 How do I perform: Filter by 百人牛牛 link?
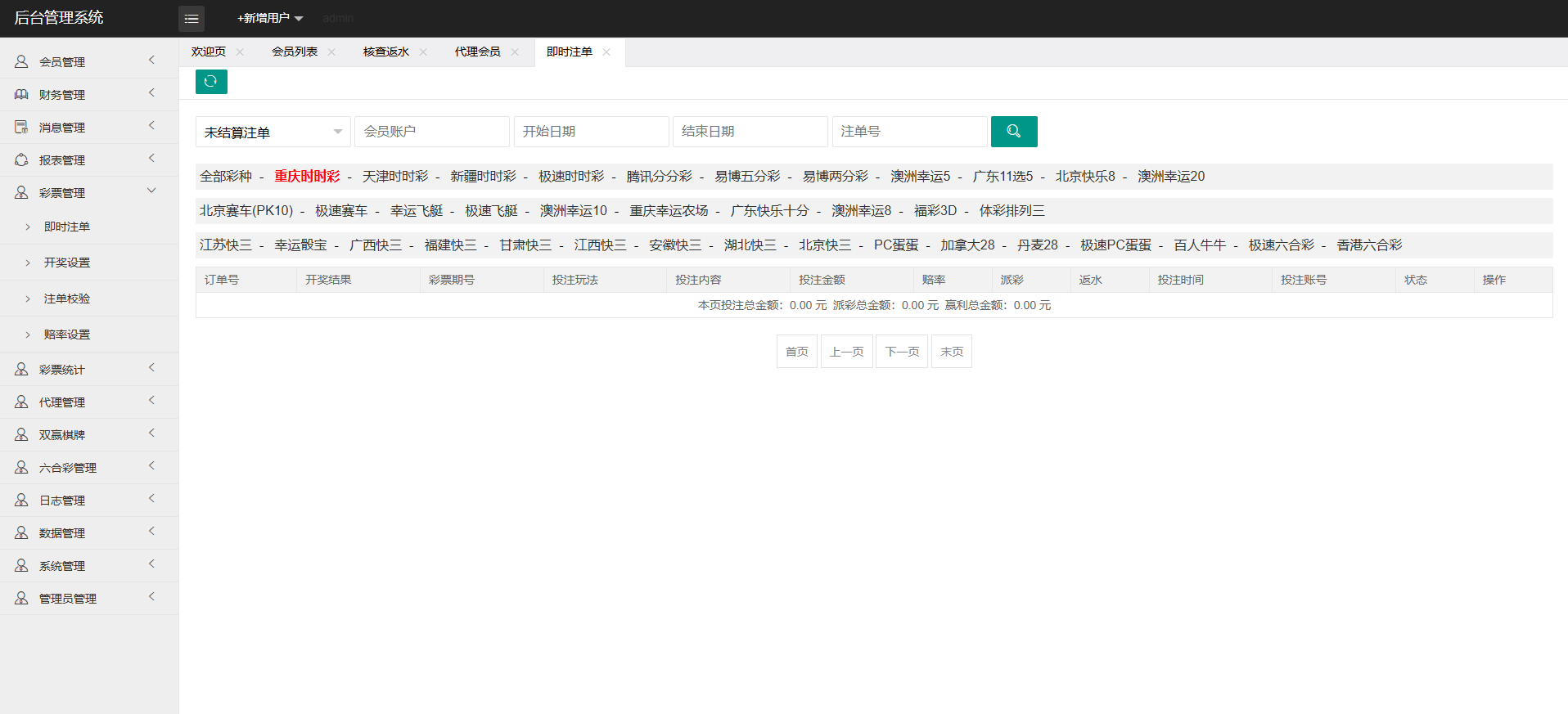click(x=1200, y=245)
